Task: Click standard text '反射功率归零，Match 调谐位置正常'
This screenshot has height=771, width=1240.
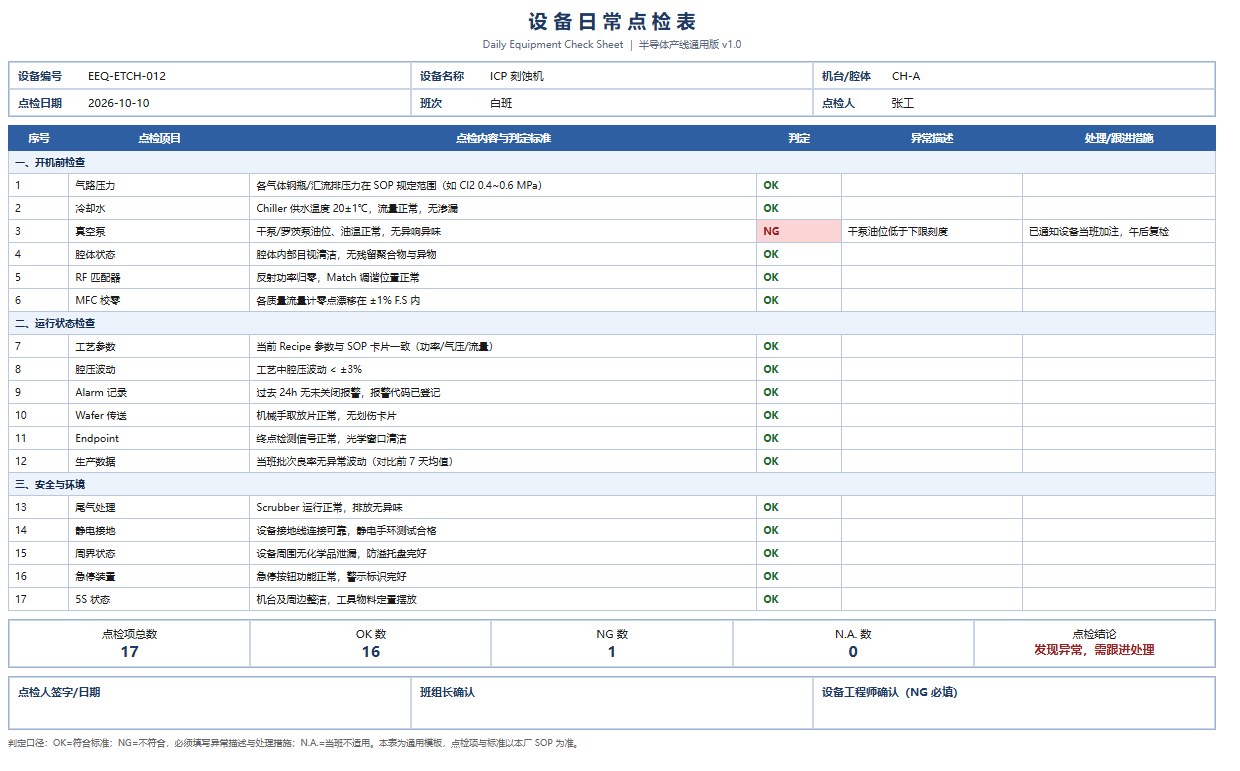Action: [x=338, y=277]
